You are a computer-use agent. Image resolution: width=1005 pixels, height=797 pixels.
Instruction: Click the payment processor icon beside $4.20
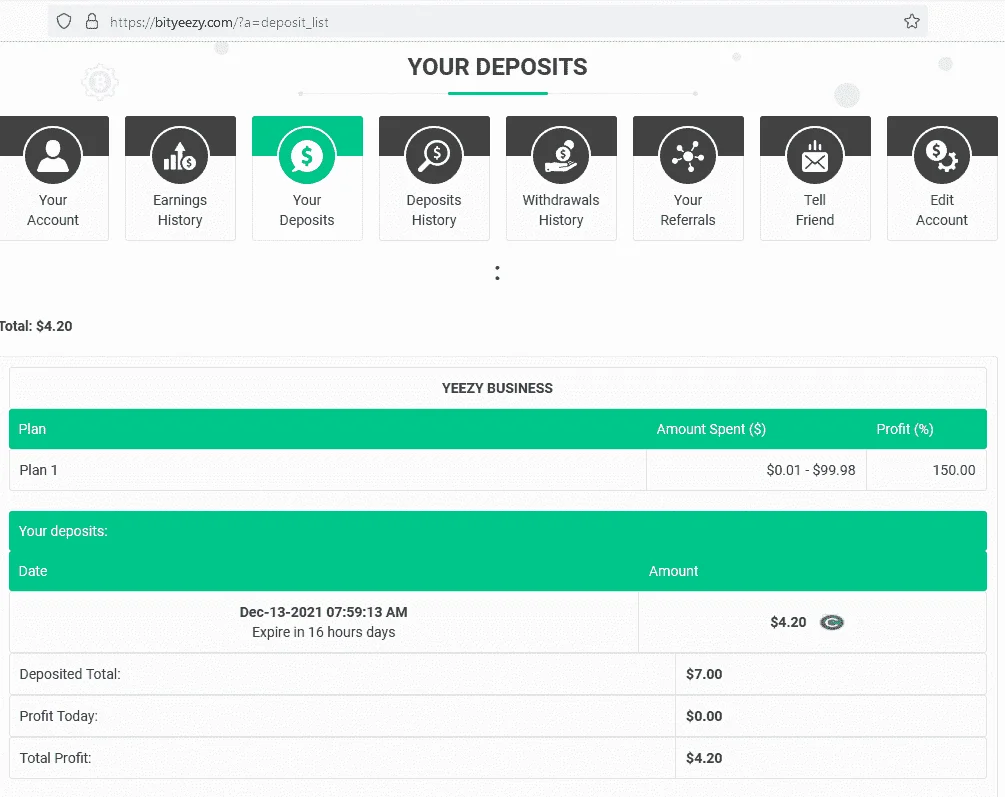[x=832, y=623]
